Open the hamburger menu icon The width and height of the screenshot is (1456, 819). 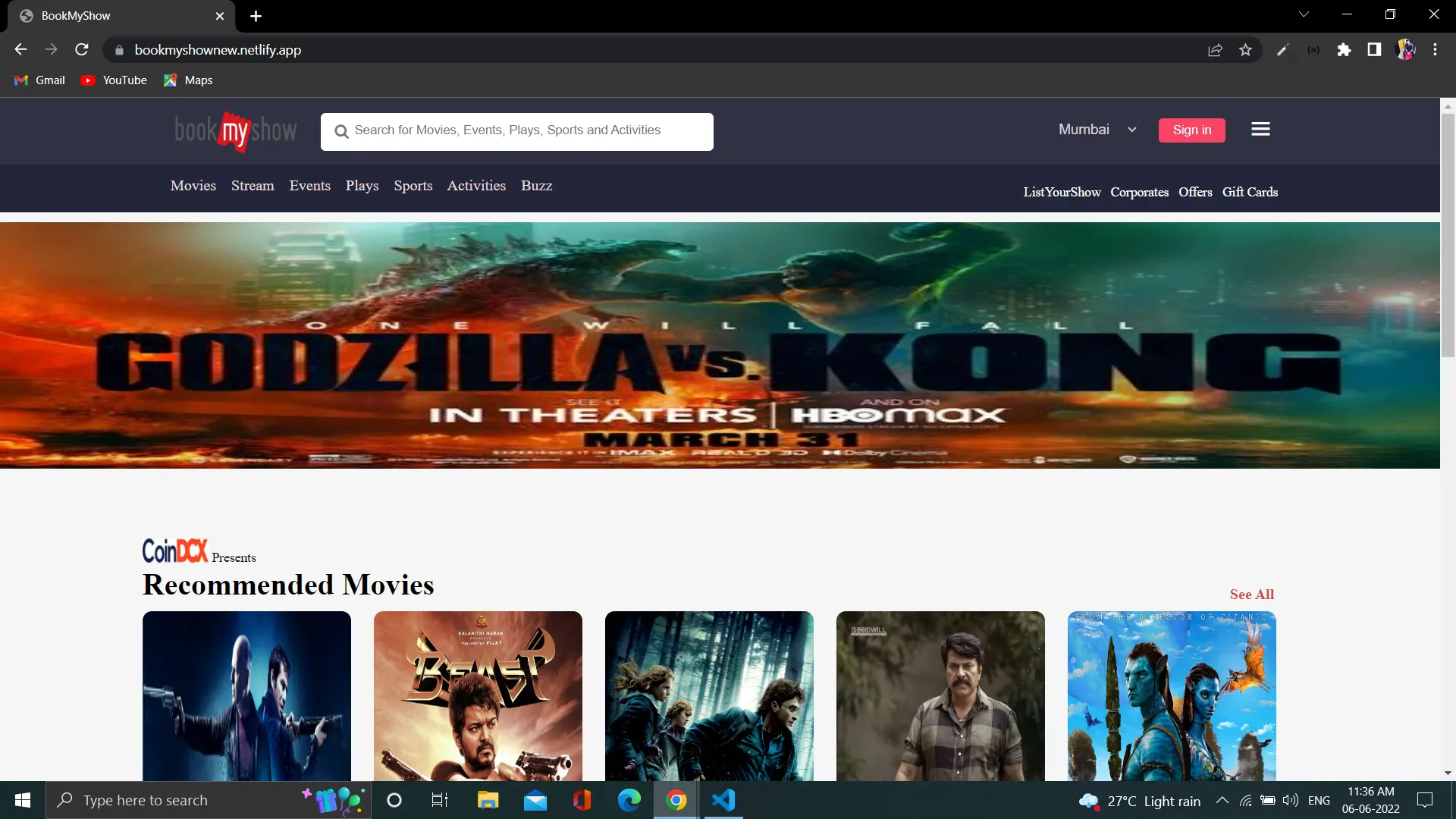1260,130
